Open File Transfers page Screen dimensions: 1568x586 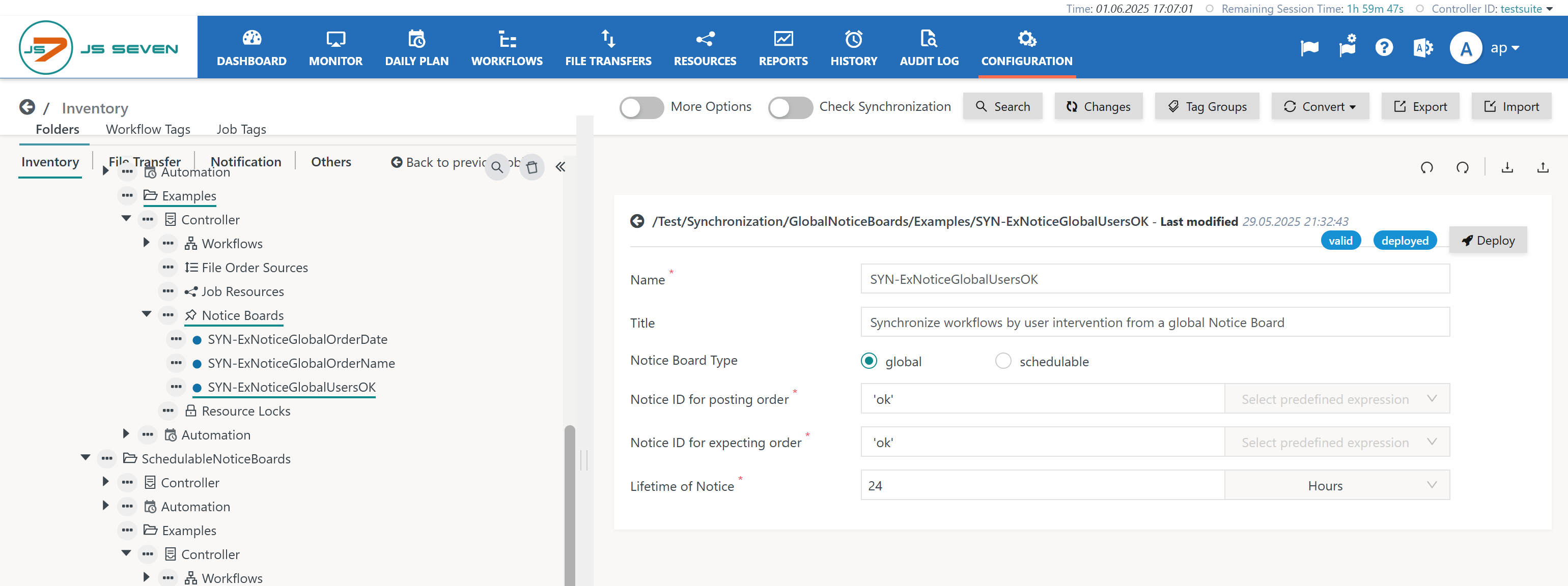pyautogui.click(x=608, y=48)
